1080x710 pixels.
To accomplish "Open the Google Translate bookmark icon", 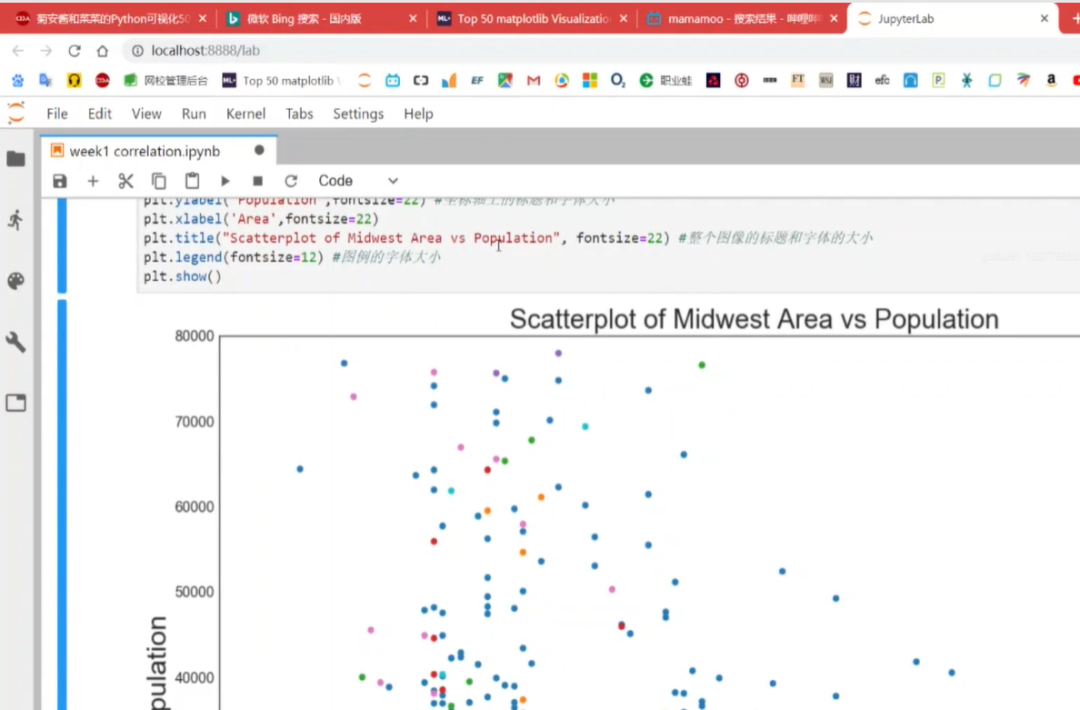I will 45,81.
